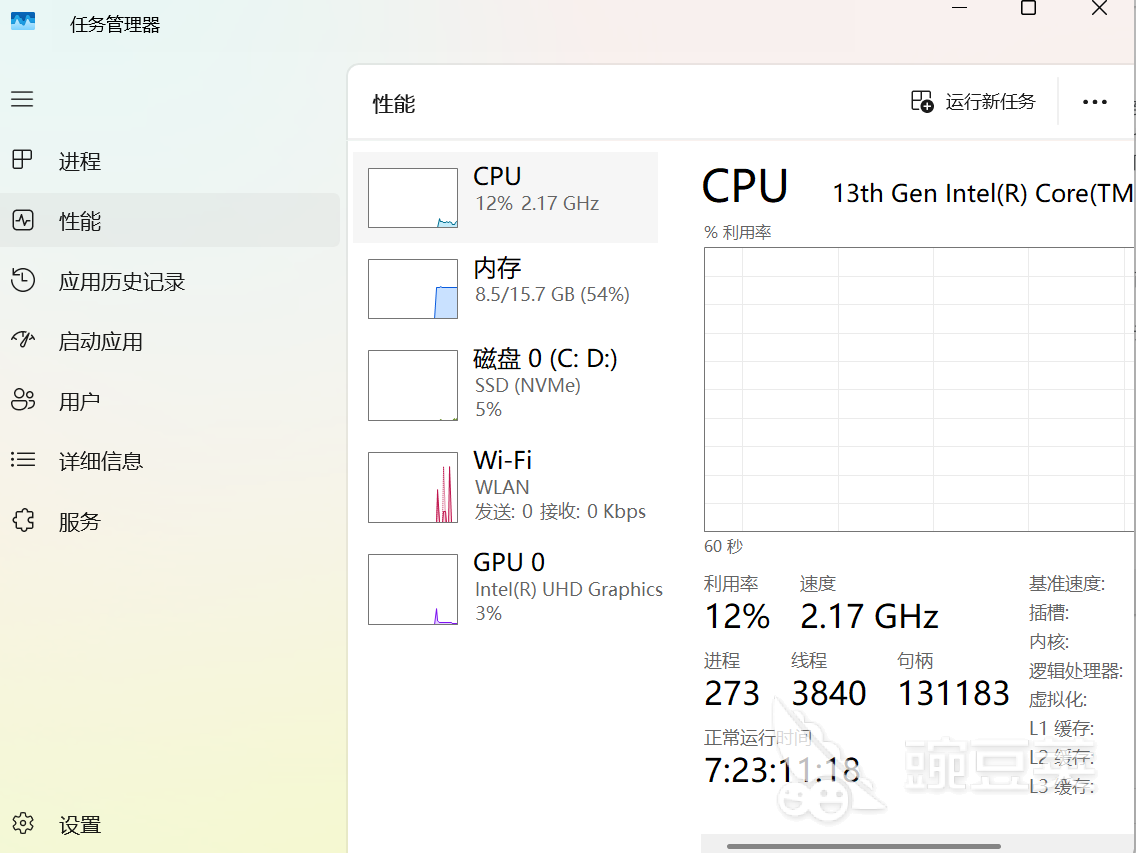
Task: Click the 任务管理器 window title
Action: coord(115,25)
